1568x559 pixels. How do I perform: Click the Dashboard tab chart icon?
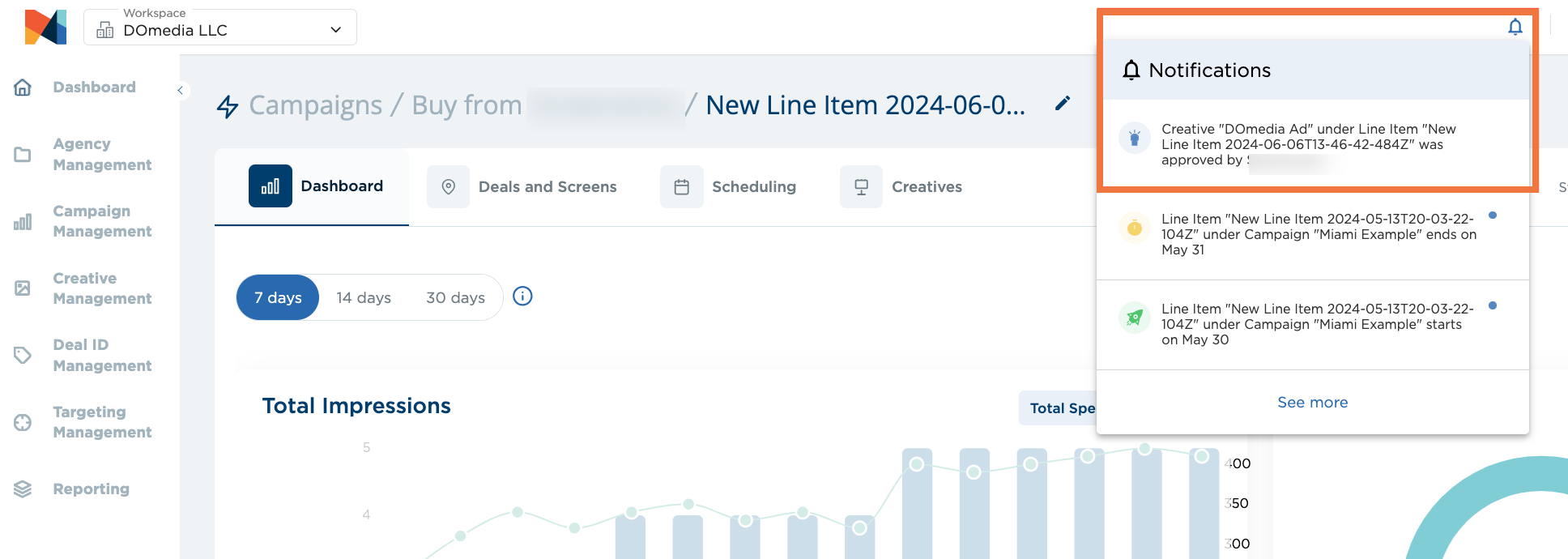(x=270, y=186)
